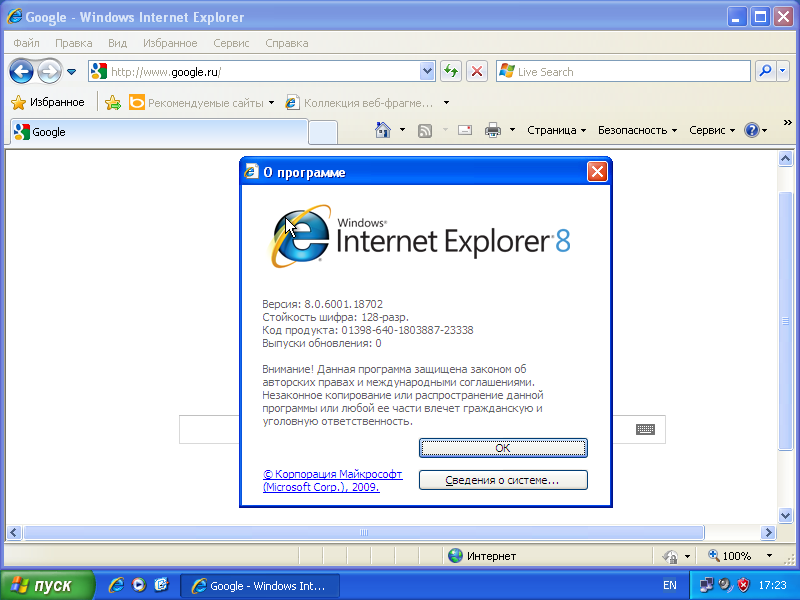This screenshot has width=800, height=600.
Task: Open the Безопасность command bar menu
Action: [x=637, y=131]
